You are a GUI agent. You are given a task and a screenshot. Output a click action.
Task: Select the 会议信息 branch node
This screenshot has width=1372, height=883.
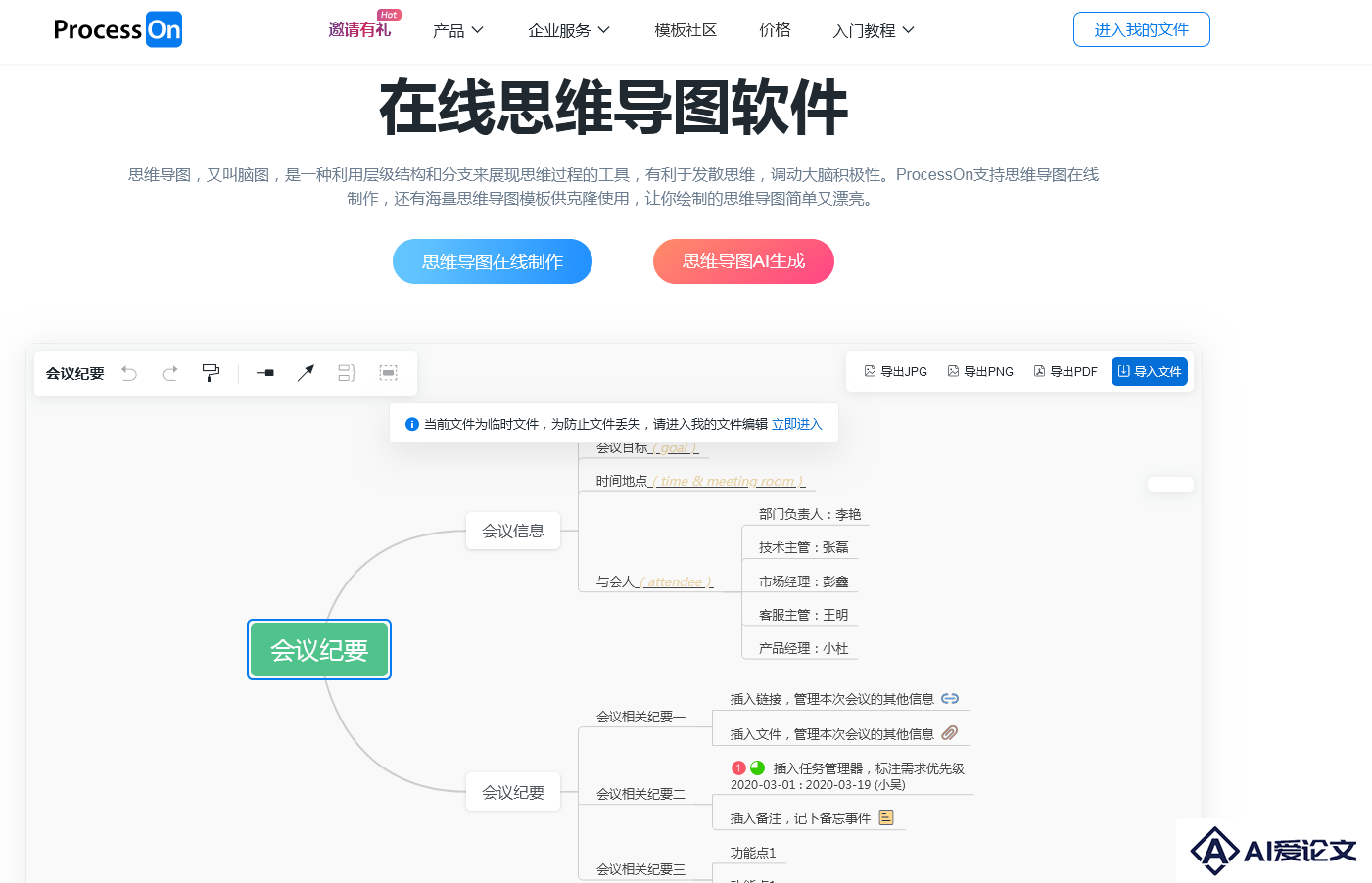point(513,531)
